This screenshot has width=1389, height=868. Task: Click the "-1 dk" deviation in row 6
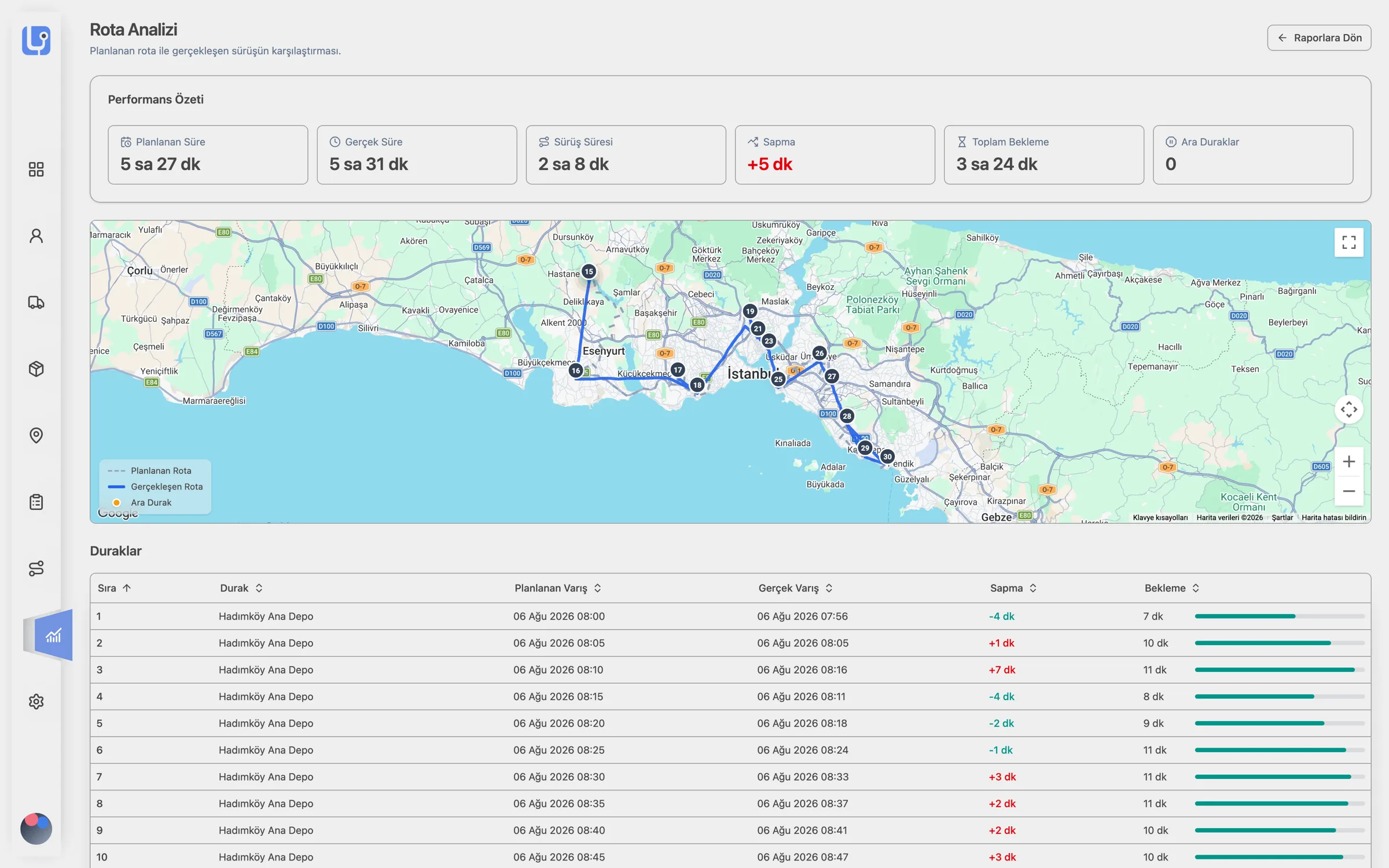point(1001,750)
